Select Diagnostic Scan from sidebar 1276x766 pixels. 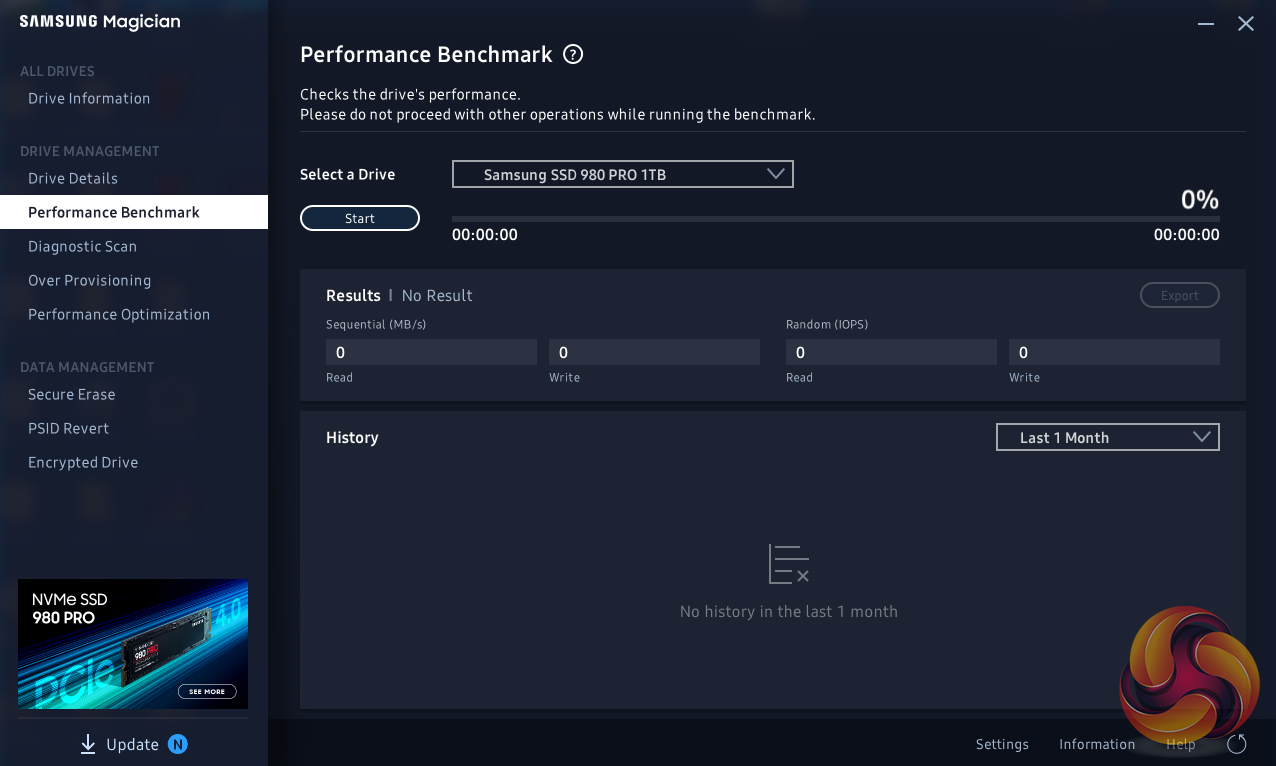tap(82, 246)
